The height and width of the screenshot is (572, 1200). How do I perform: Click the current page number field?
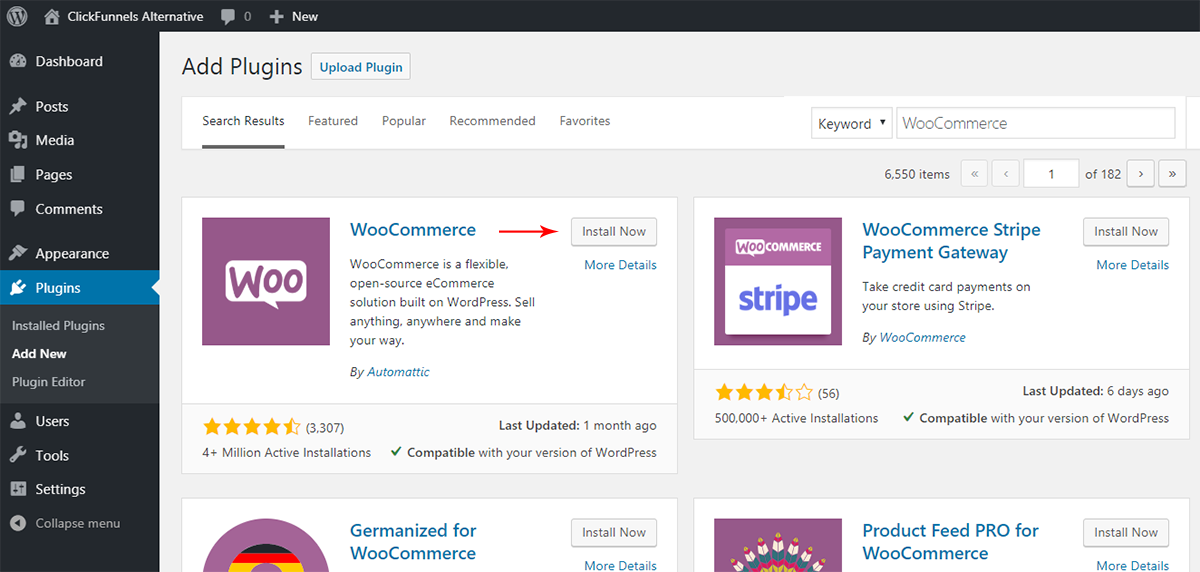click(1051, 174)
